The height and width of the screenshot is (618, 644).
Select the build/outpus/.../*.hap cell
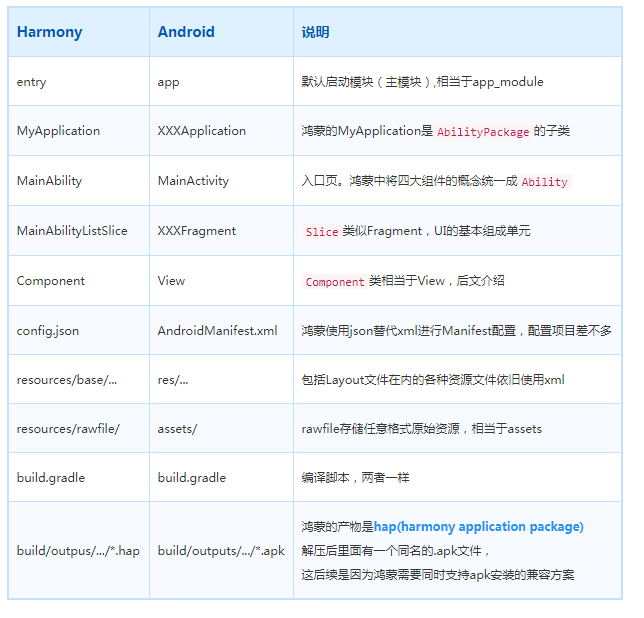point(78,551)
